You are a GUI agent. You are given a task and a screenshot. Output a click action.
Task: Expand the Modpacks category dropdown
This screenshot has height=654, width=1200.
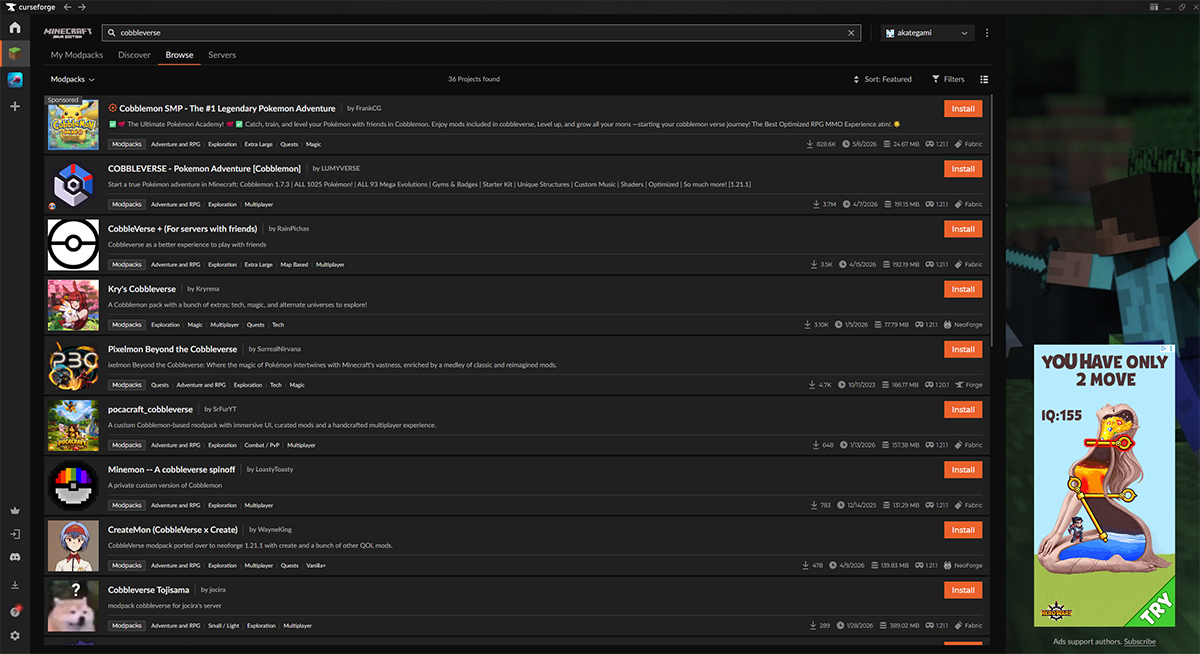[x=73, y=79]
